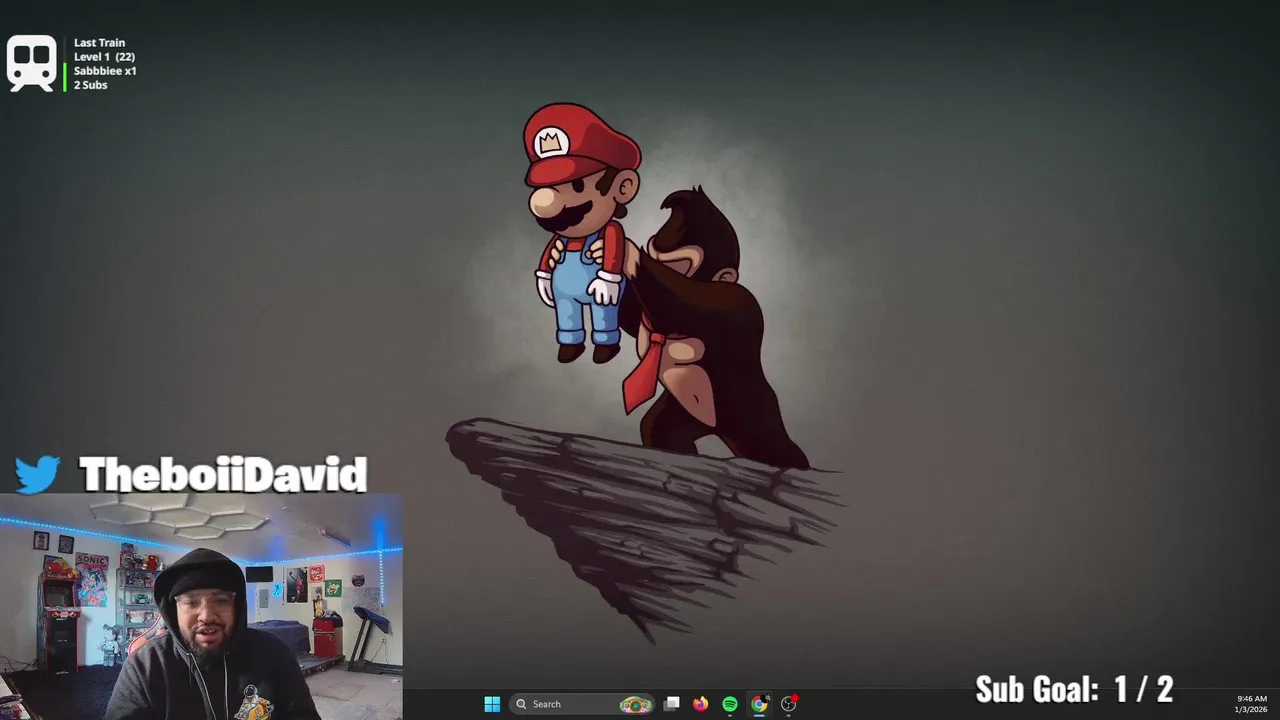Screen dimensions: 1280x720
Task: Open Task View from the taskbar
Action: tap(672, 704)
